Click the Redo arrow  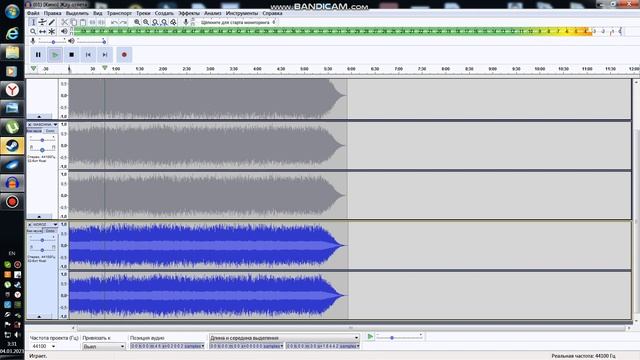[124, 22]
